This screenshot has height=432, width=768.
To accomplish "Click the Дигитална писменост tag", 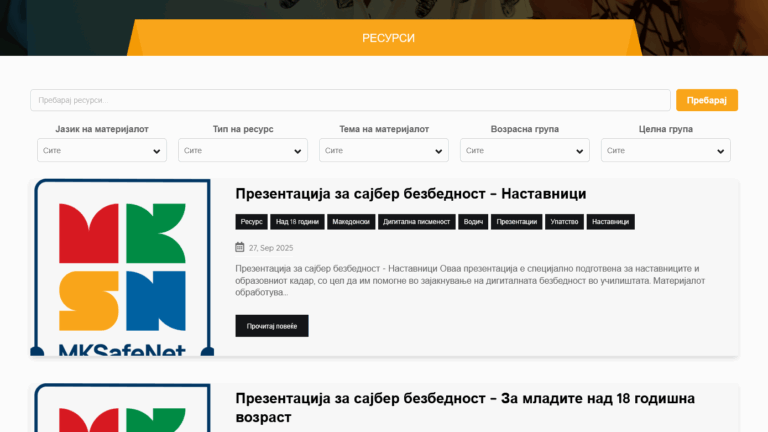I will [416, 222].
